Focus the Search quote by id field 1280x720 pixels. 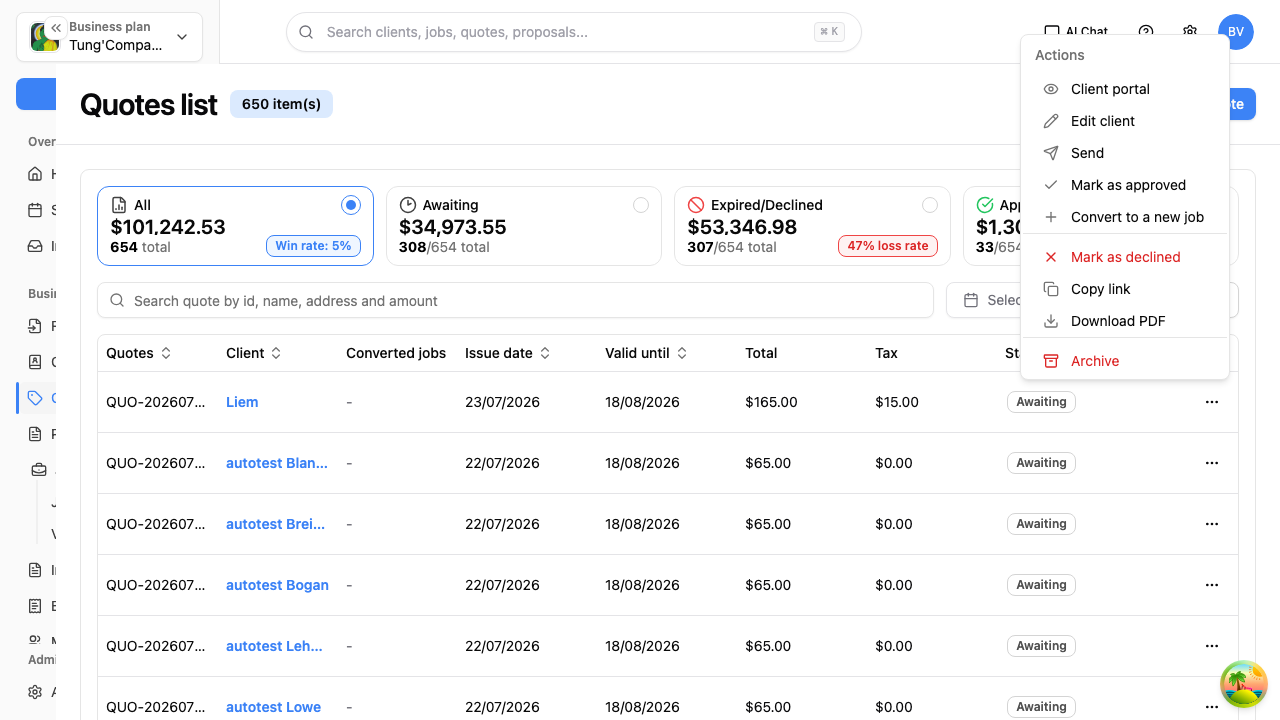pos(515,300)
